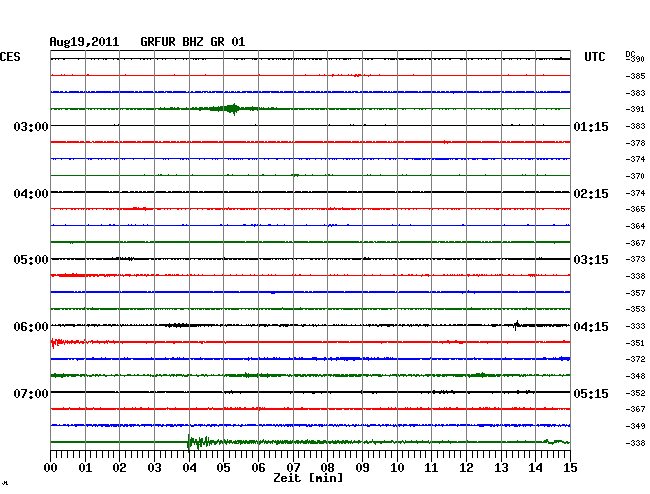Select minute tick label 09
The image size is (650, 494).
362,468
